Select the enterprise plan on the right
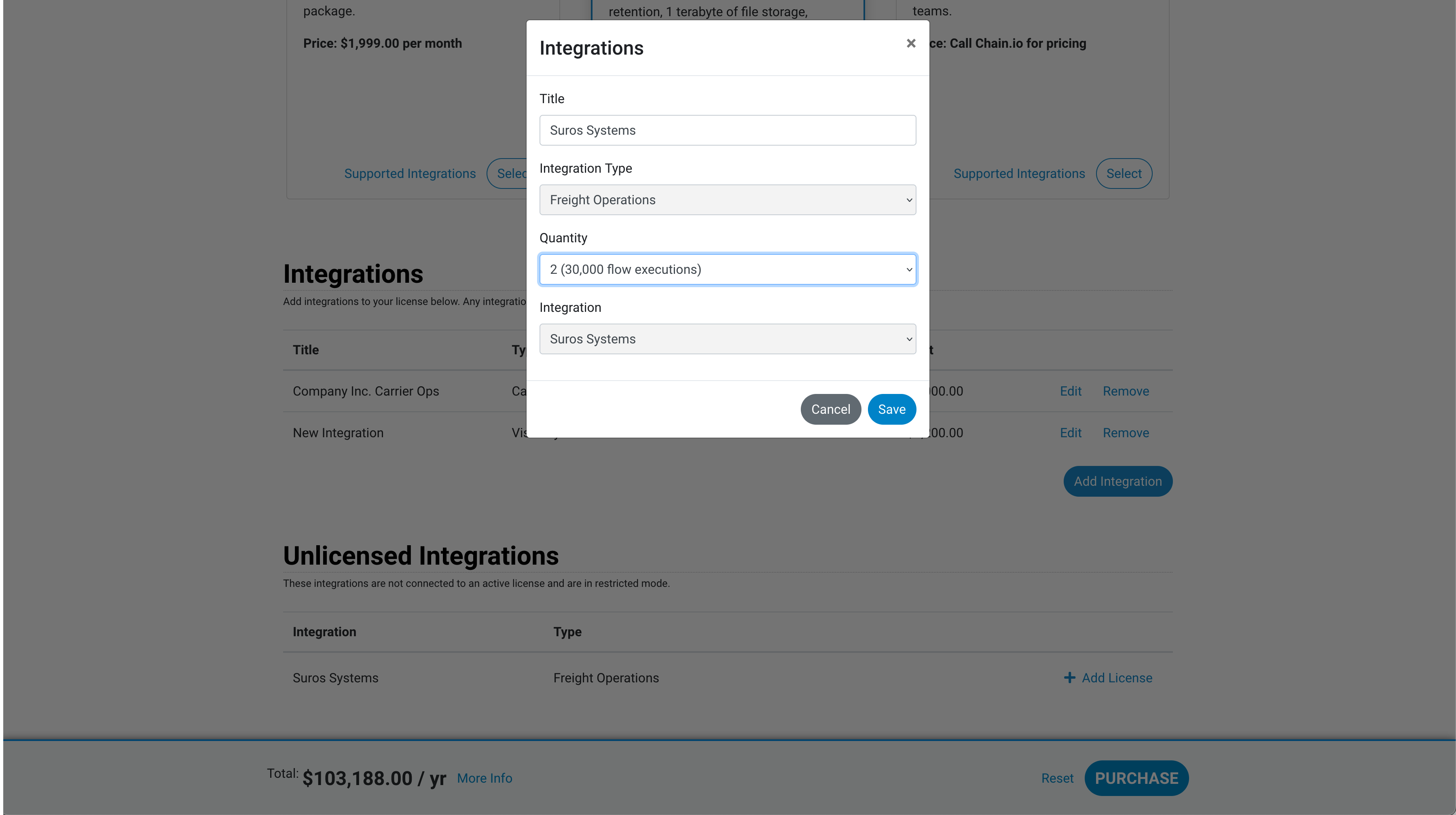This screenshot has width=1456, height=815. click(1124, 174)
